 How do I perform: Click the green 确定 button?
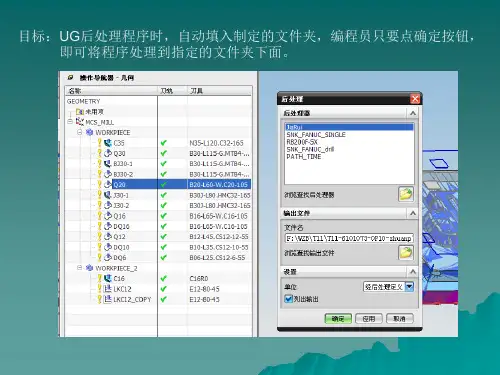tap(338, 319)
